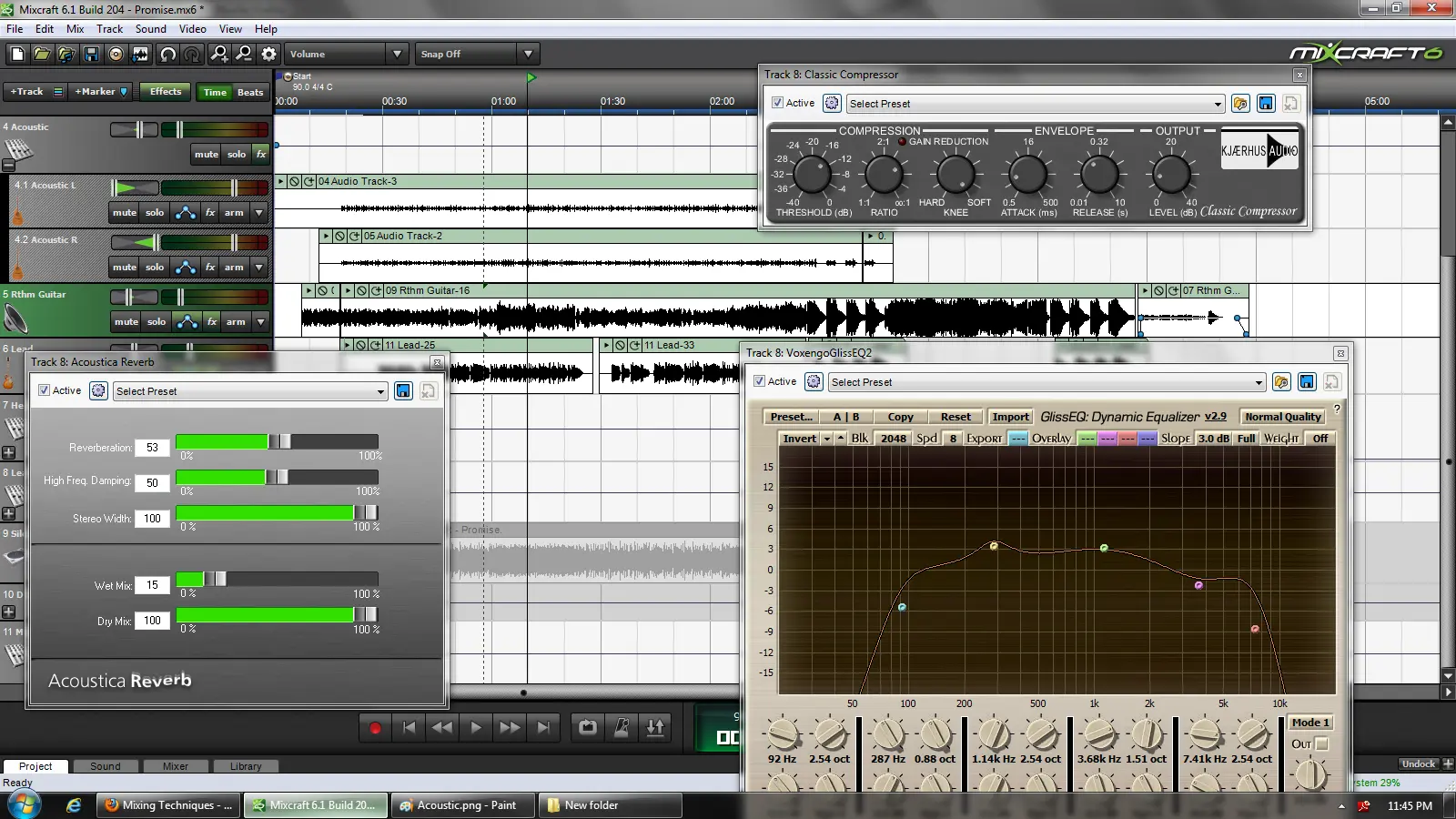Click the mix down to audio file icon
The image size is (1456, 819).
[x=140, y=55]
